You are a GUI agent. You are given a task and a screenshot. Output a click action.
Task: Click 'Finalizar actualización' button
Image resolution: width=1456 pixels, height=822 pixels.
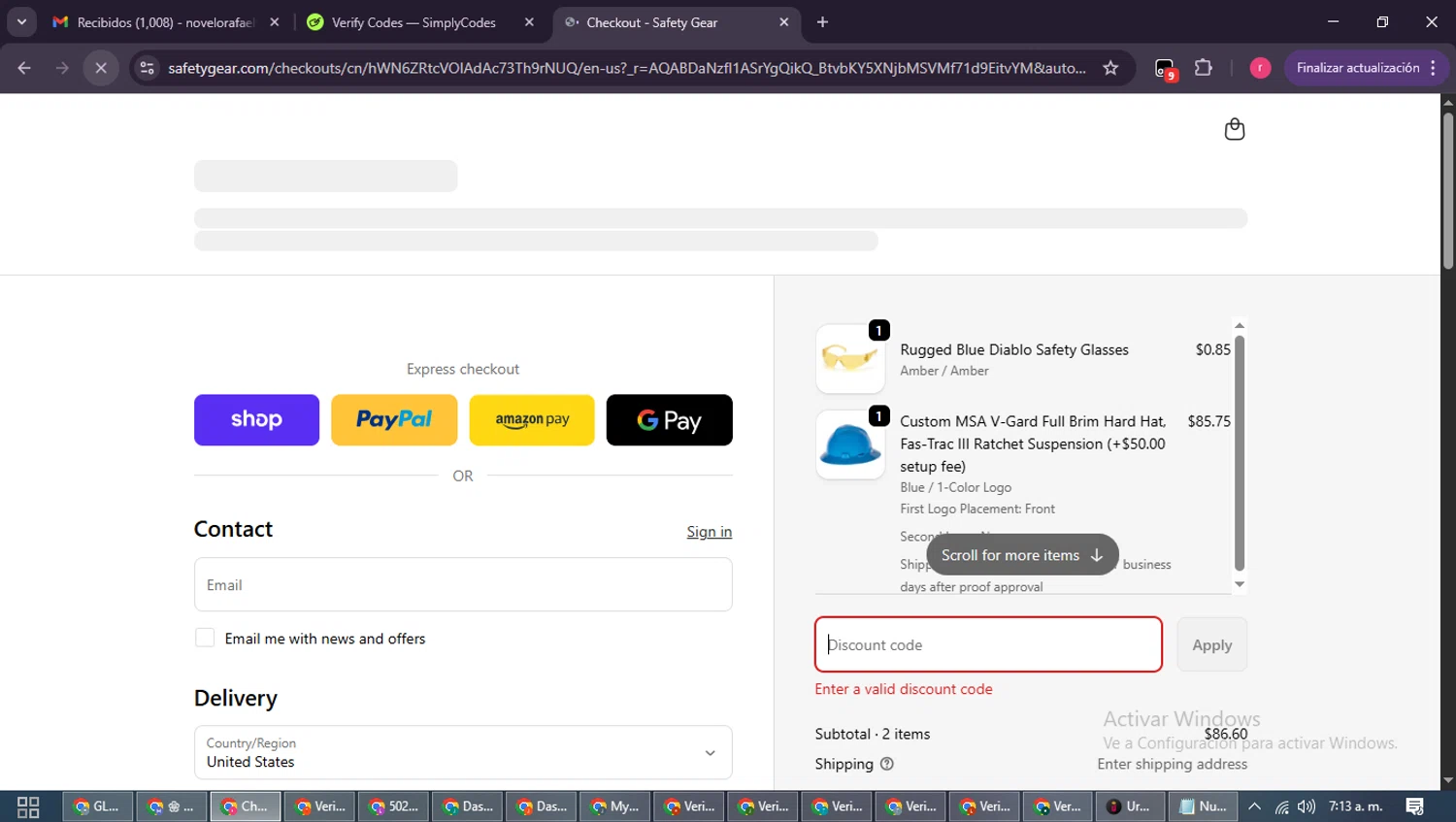(1358, 68)
